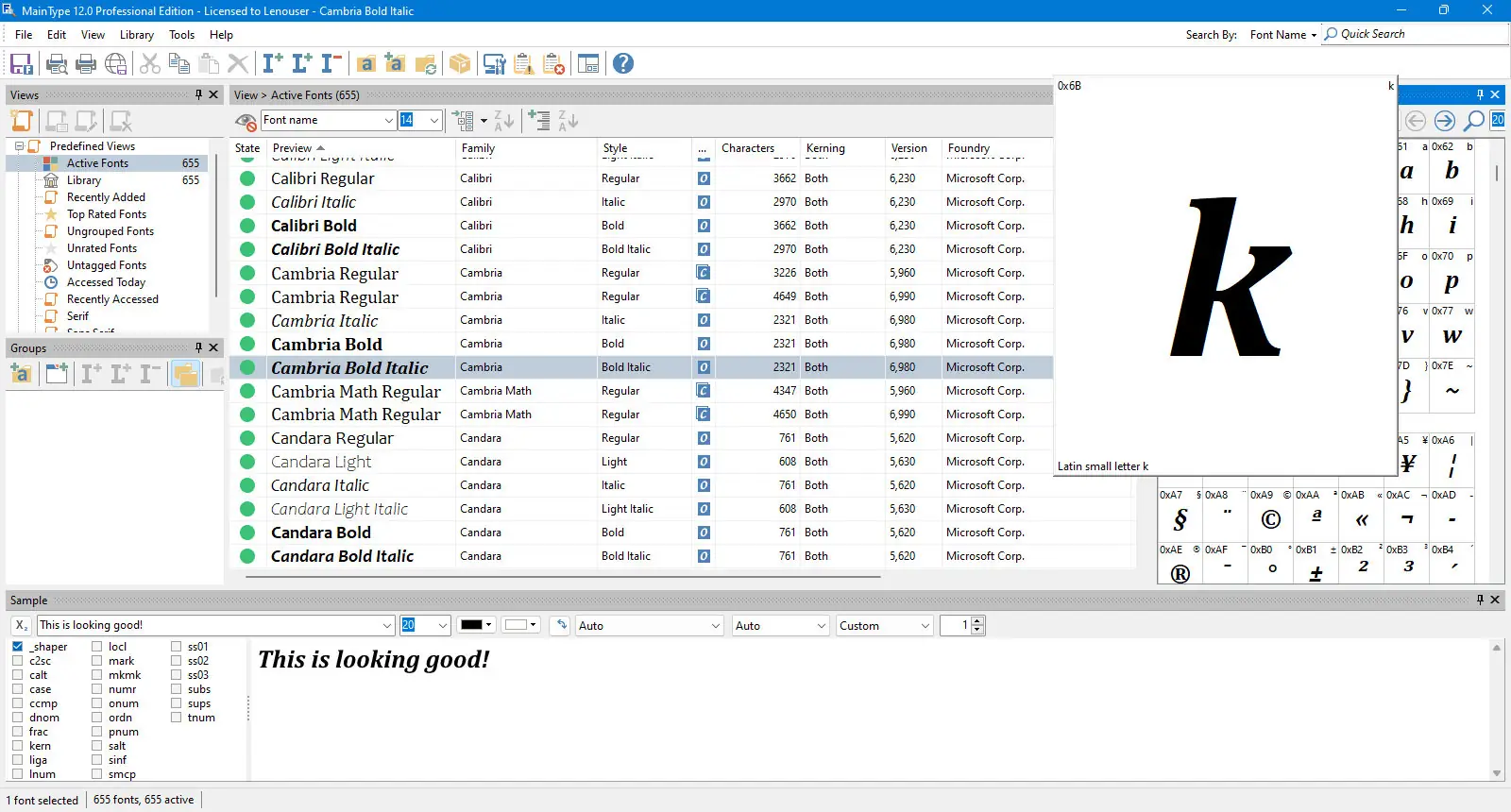This screenshot has width=1511, height=812.
Task: Enable the kern feature checkbox
Action: click(x=18, y=746)
